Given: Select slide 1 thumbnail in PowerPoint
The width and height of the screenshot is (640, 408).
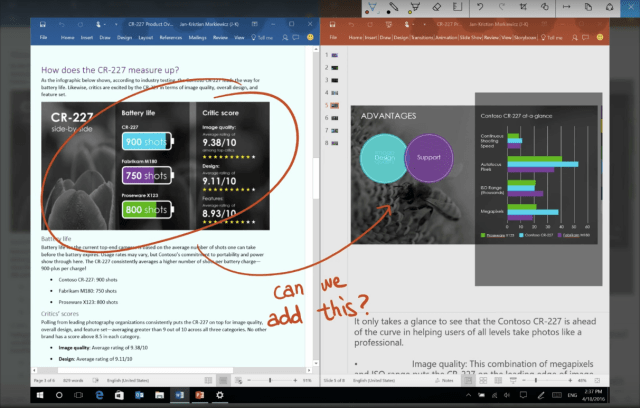Looking at the screenshot, I should (337, 54).
